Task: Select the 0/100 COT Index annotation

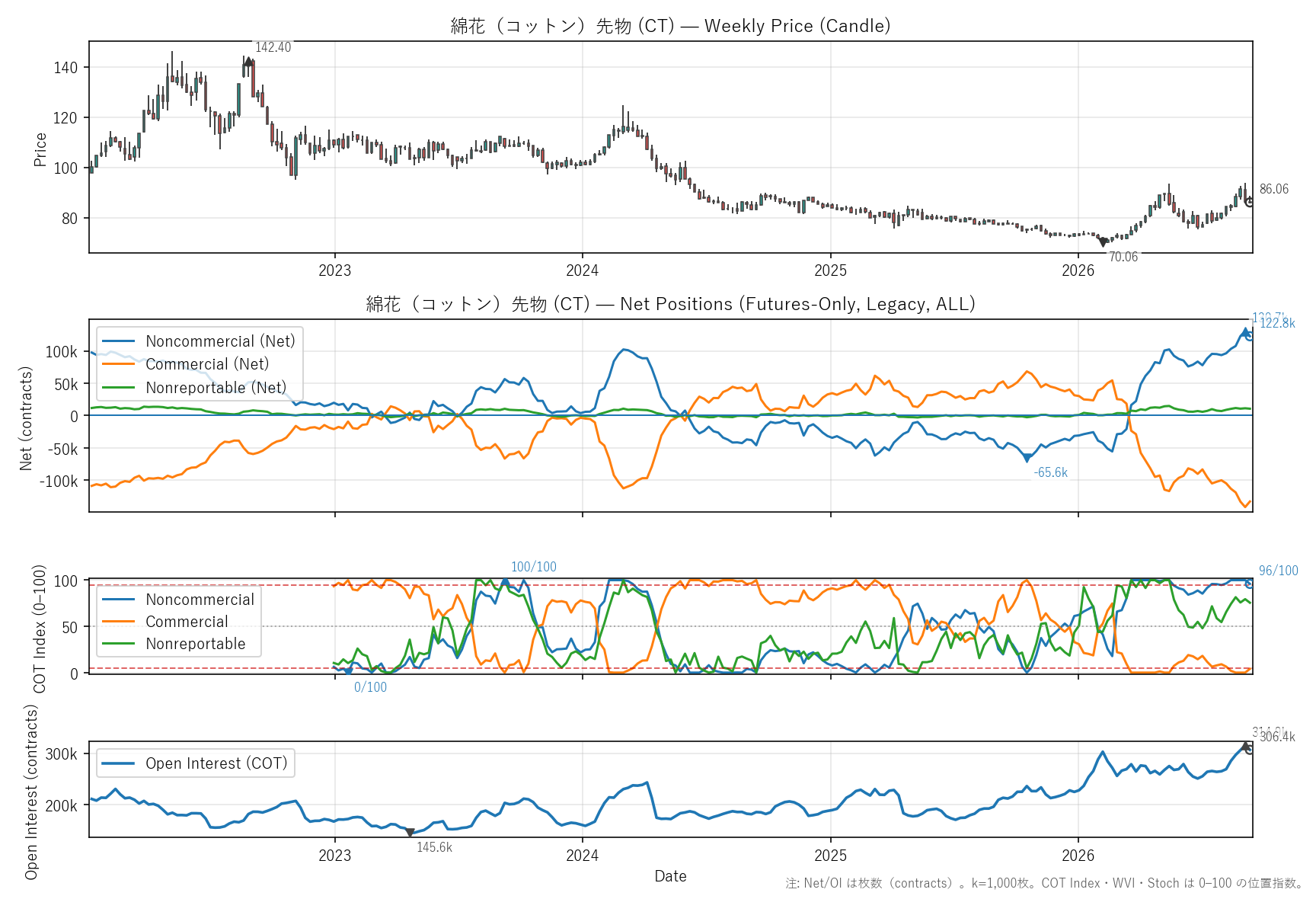Action: (370, 687)
